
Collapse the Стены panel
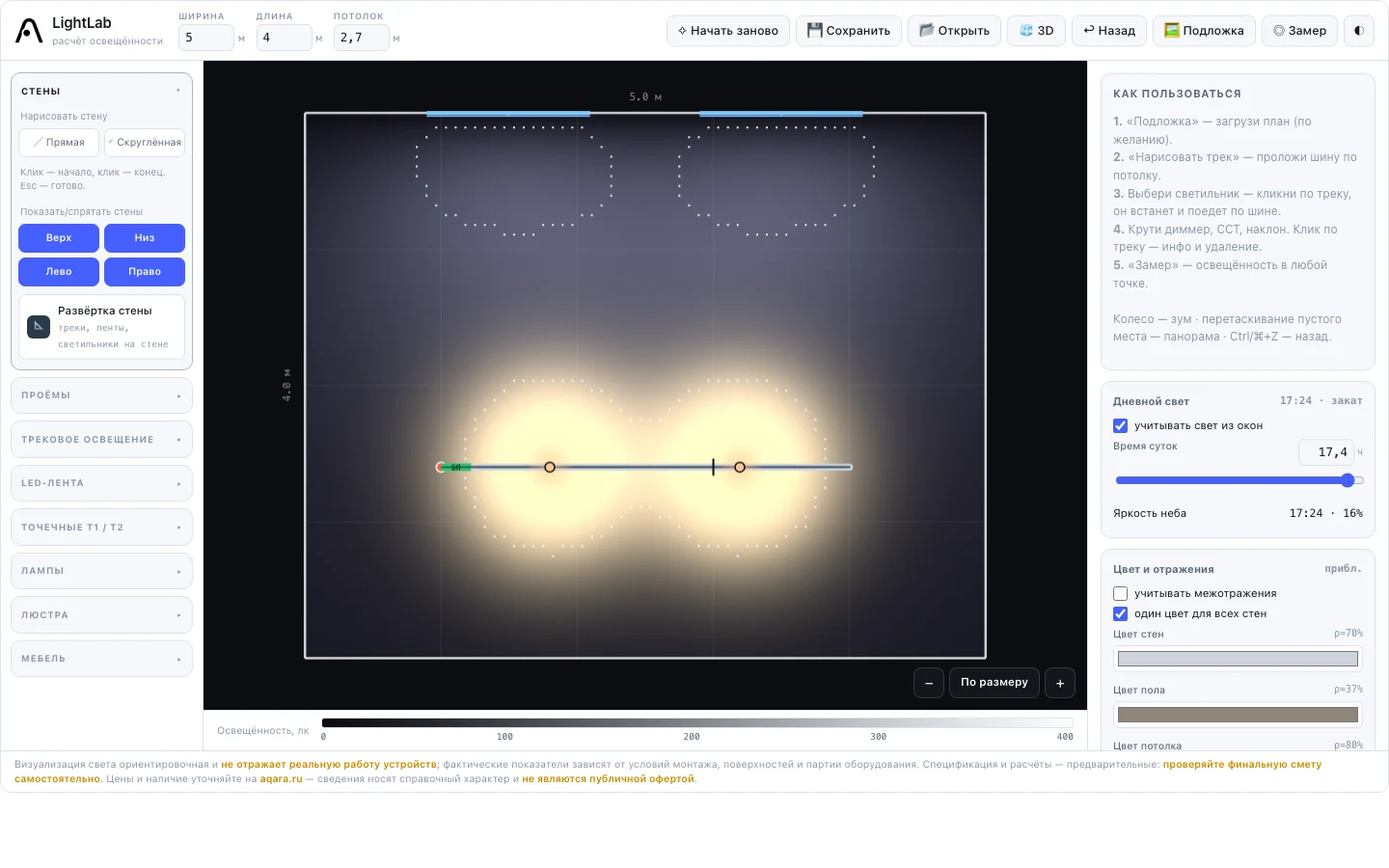pos(101,91)
